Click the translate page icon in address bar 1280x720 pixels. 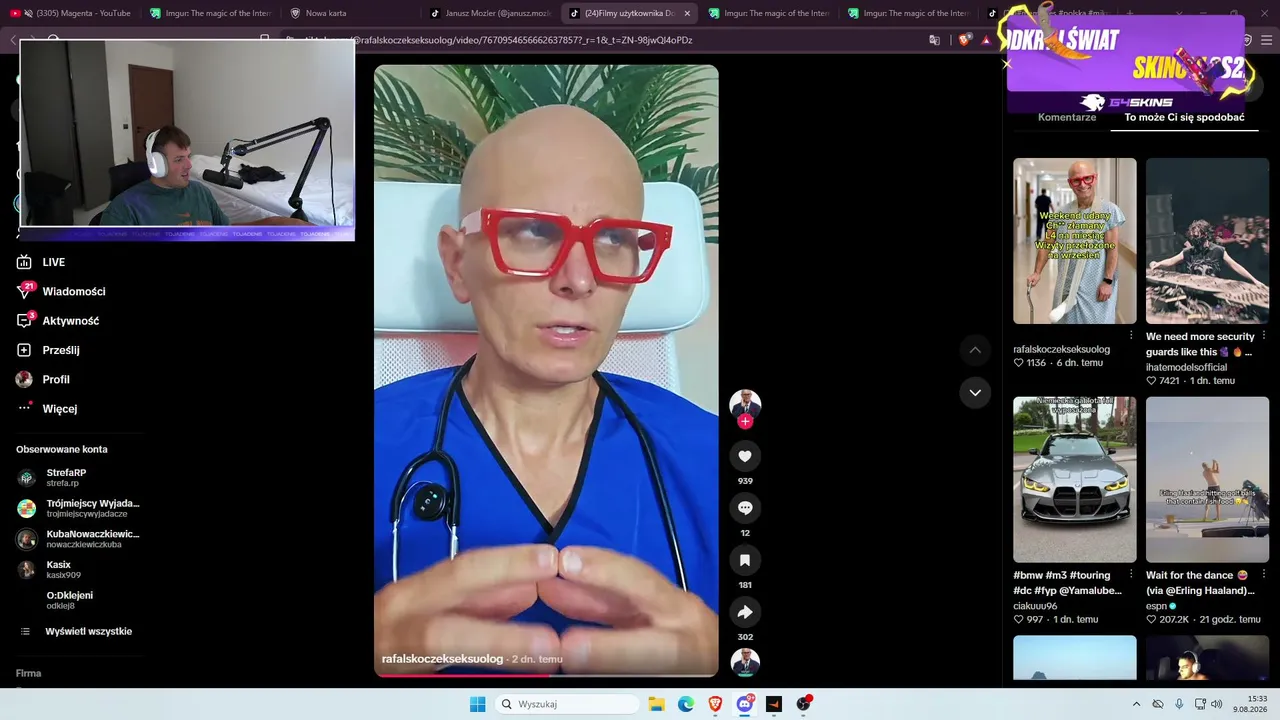[935, 40]
